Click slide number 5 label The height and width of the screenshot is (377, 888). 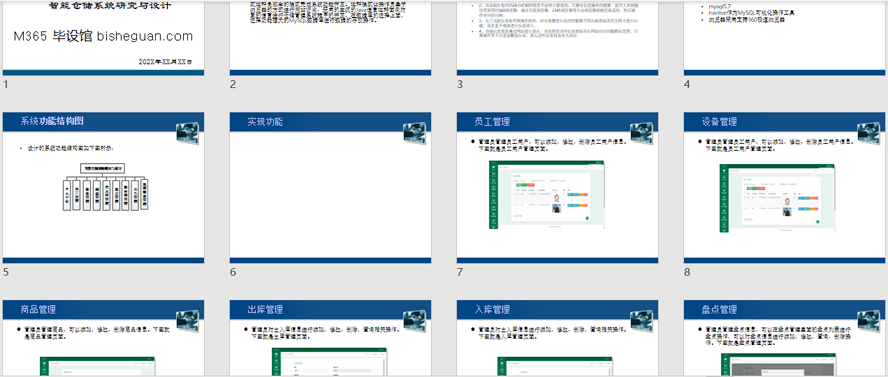[6, 272]
